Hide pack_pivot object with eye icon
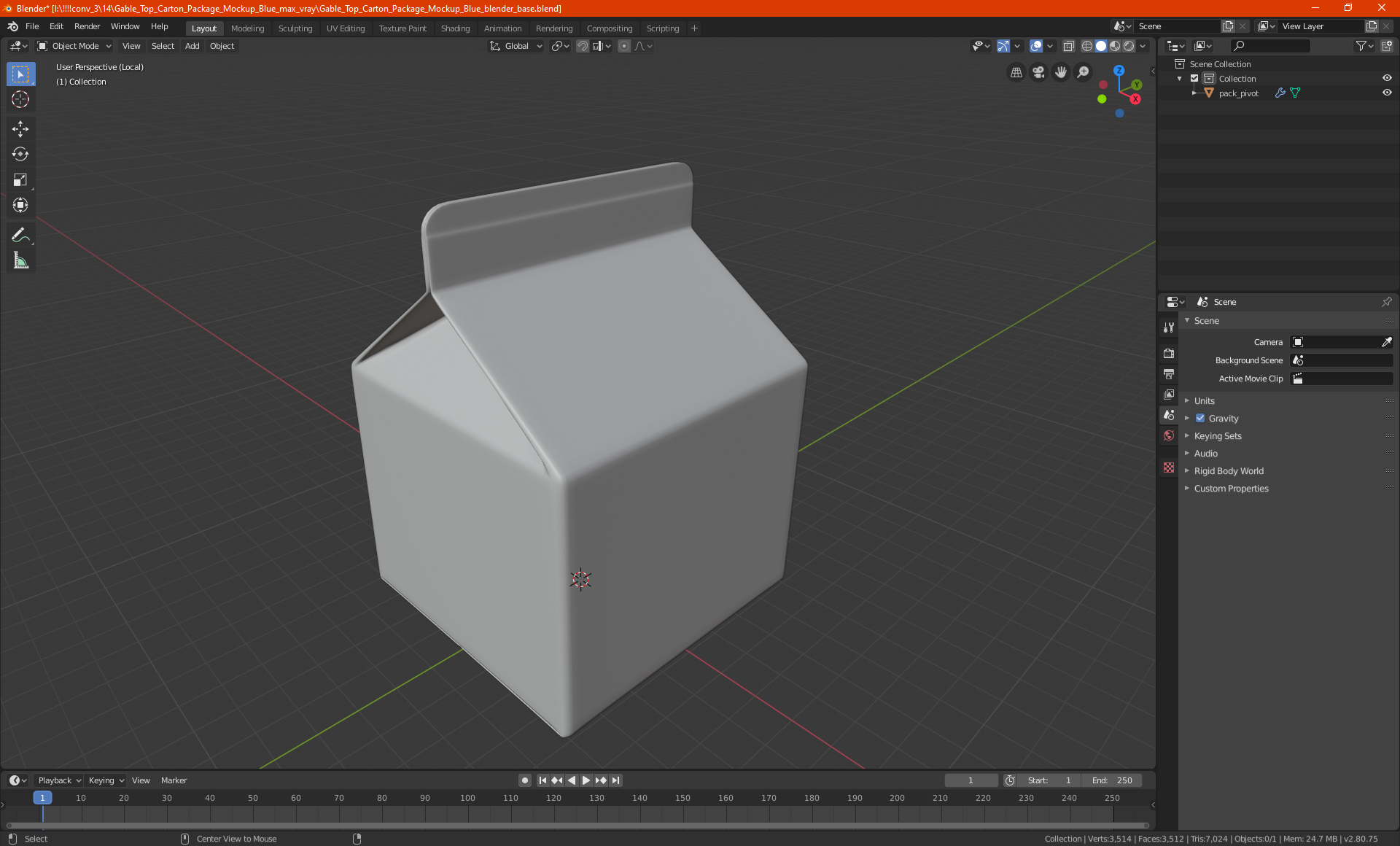The height and width of the screenshot is (846, 1400). [x=1387, y=93]
